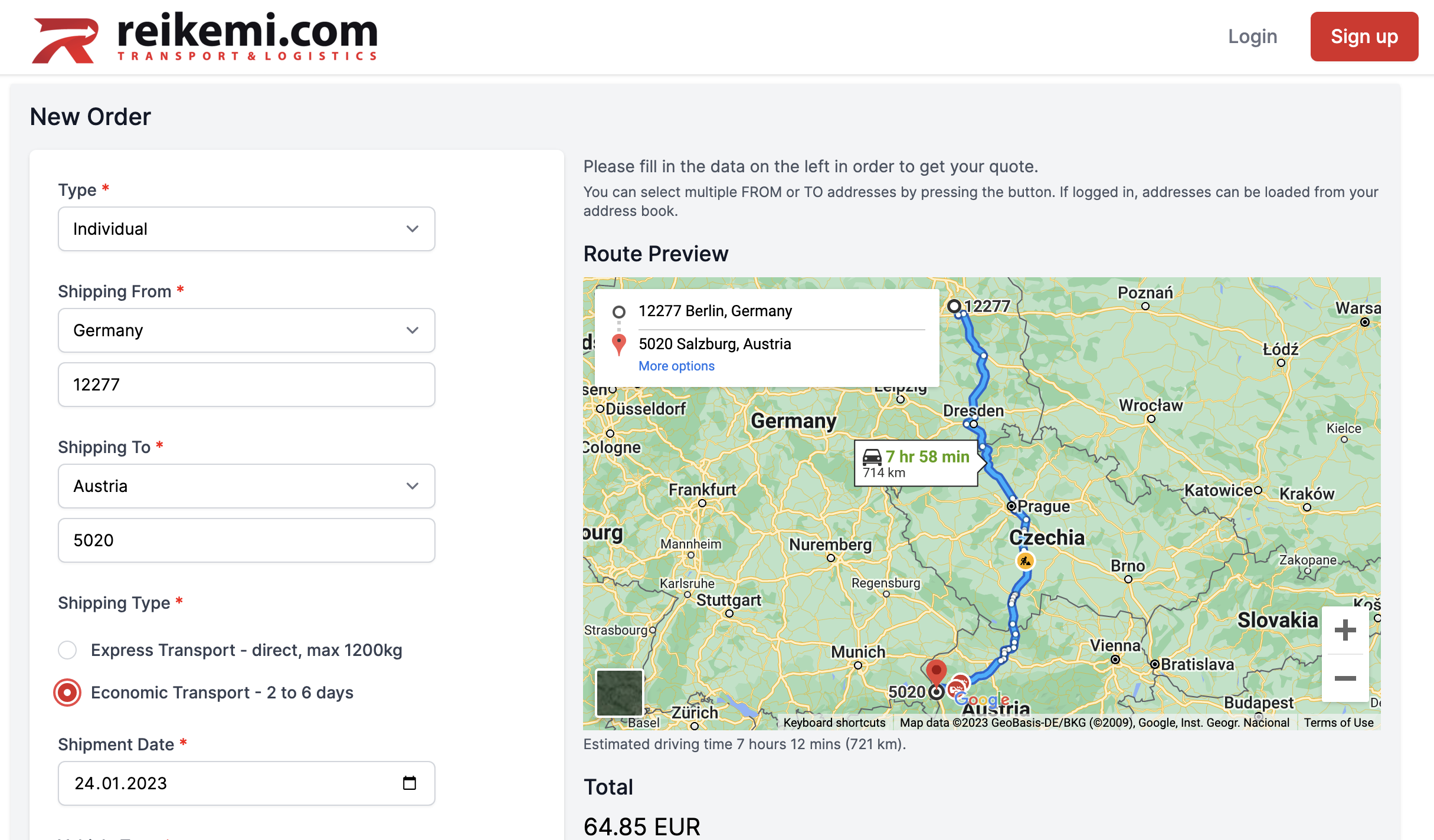Image resolution: width=1434 pixels, height=840 pixels.
Task: Click the reikemi.com logo icon
Action: click(x=65, y=39)
